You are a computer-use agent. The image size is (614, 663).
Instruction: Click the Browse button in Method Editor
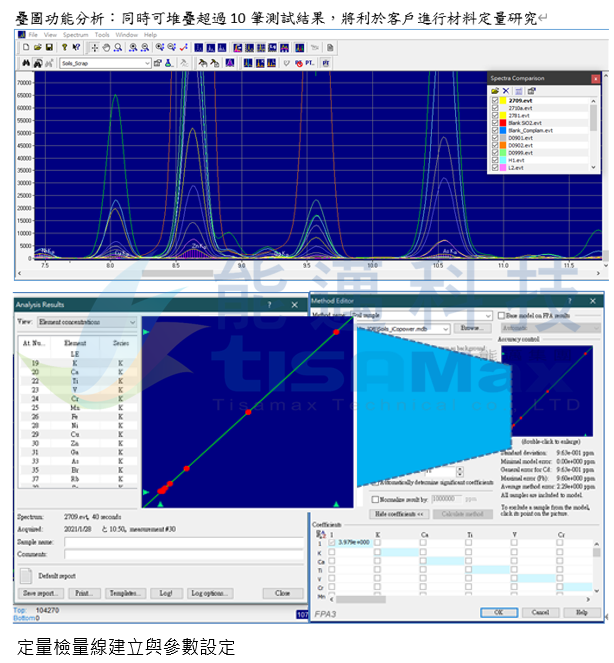tap(472, 328)
